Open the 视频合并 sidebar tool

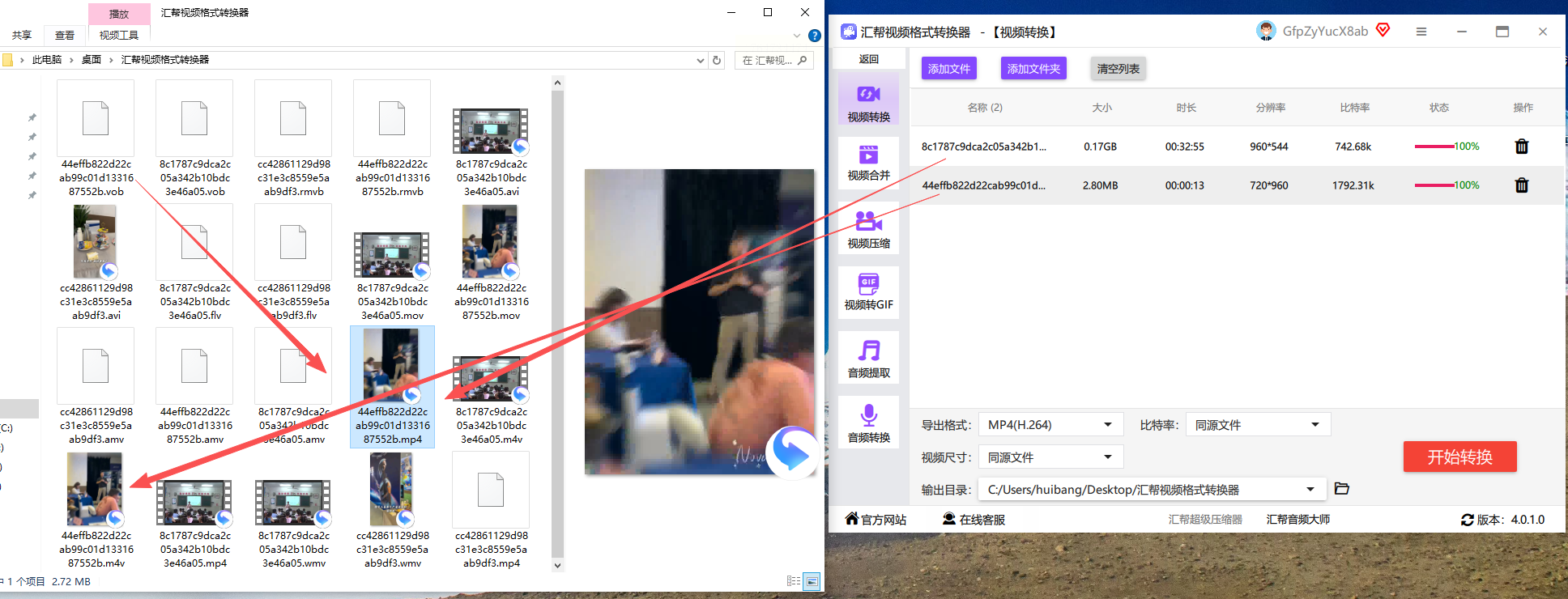pos(868,161)
